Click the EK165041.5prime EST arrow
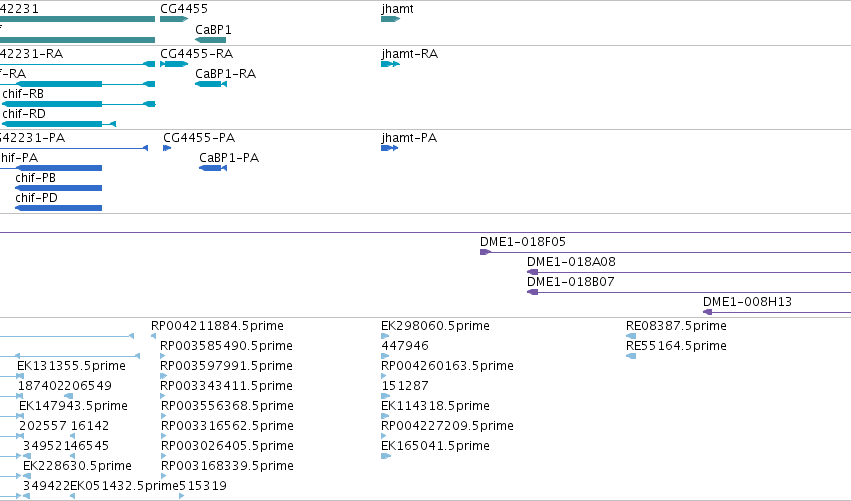Image resolution: width=851 pixels, height=501 pixels. (x=386, y=456)
